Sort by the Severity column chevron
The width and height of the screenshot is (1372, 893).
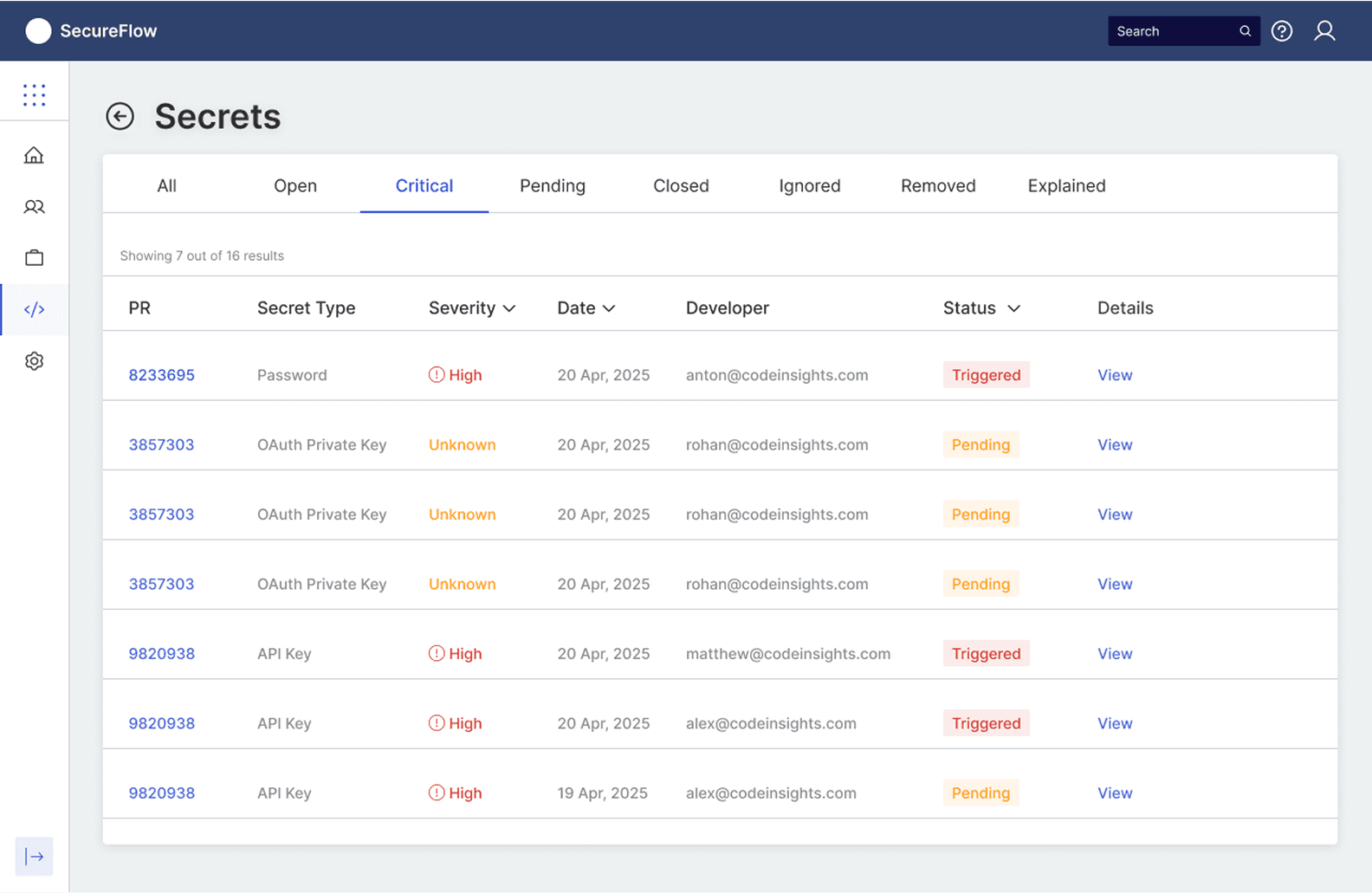509,308
